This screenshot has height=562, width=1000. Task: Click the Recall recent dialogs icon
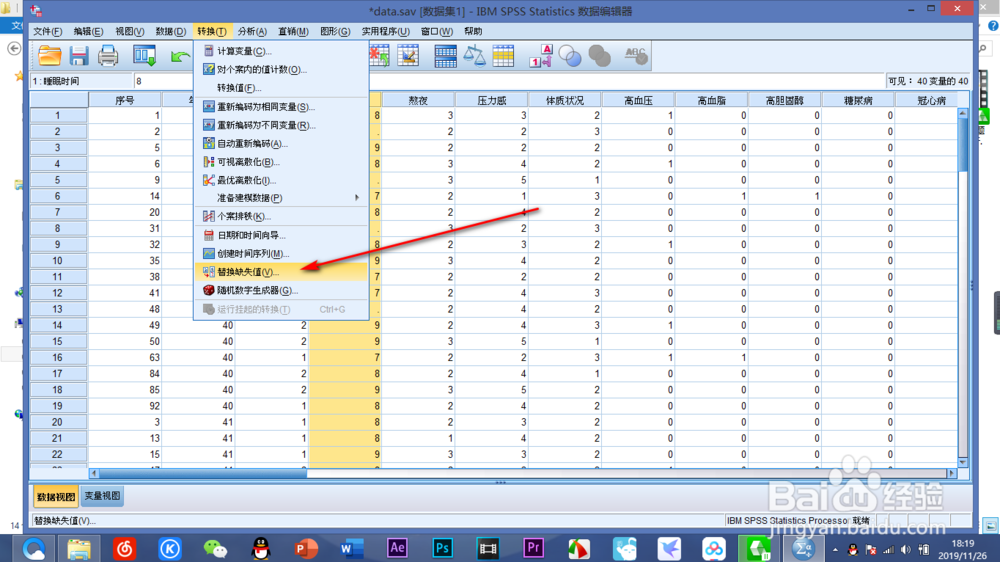coord(144,56)
